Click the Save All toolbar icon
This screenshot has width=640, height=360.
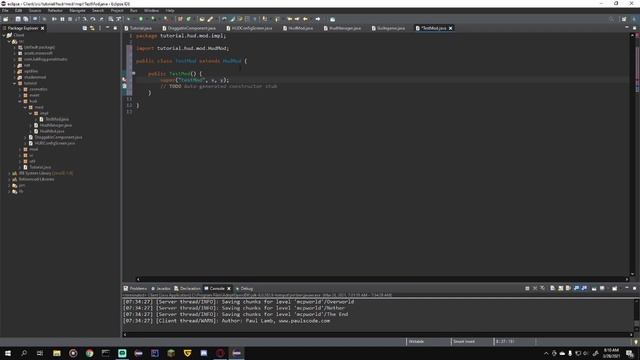pyautogui.click(x=26, y=19)
